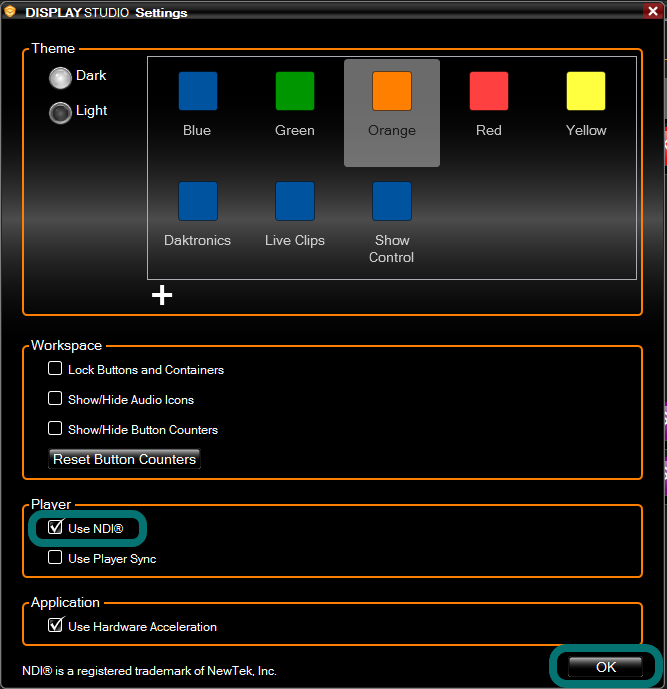Switch to the Light theme option

(x=61, y=112)
